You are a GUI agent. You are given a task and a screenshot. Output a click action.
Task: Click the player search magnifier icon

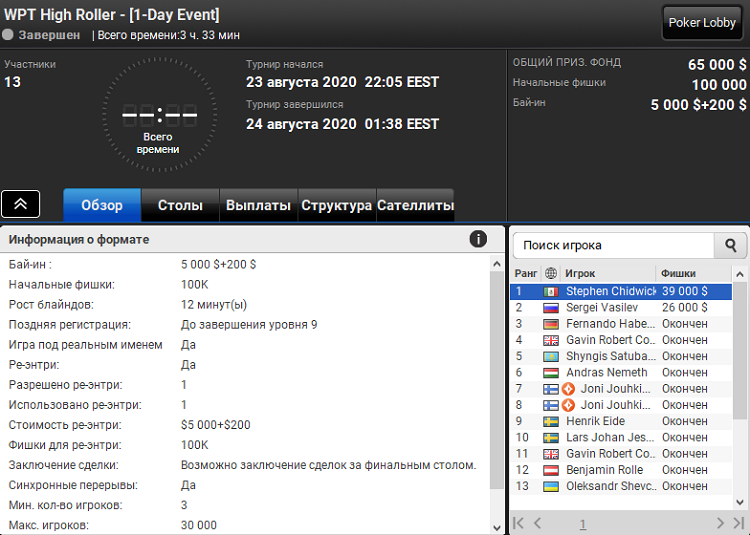[x=730, y=245]
